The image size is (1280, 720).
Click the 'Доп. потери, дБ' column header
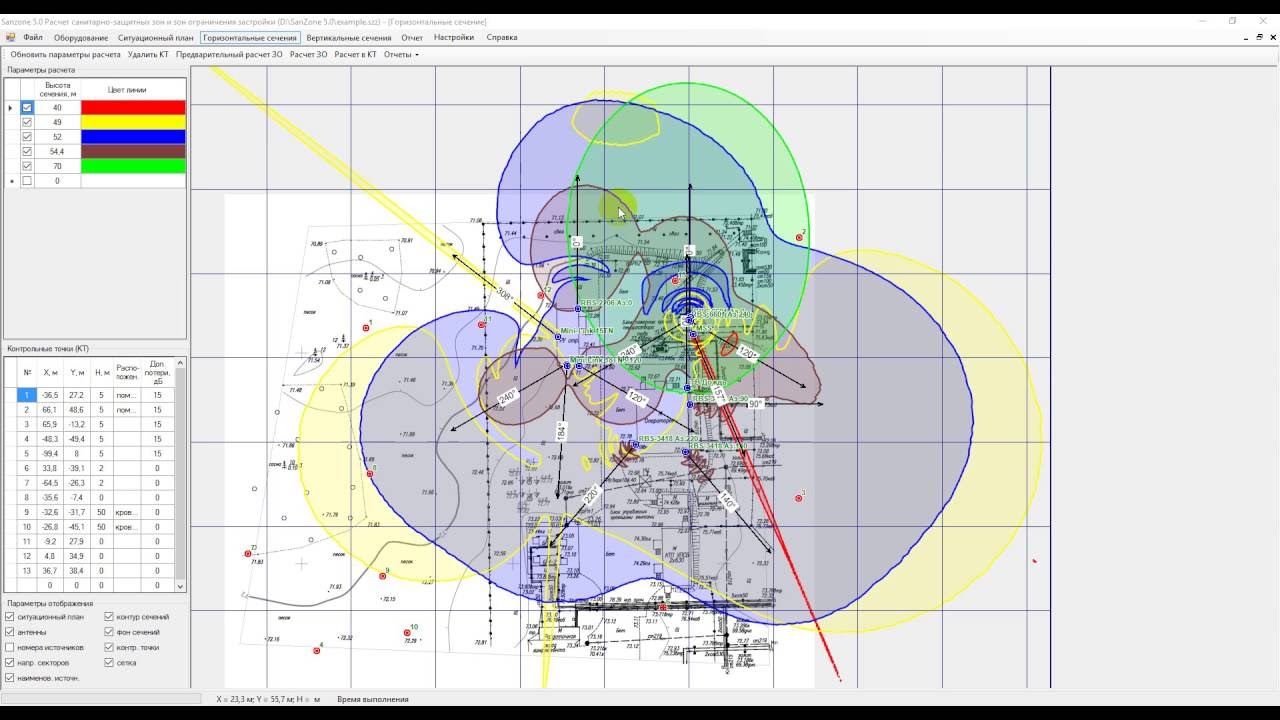(157, 372)
